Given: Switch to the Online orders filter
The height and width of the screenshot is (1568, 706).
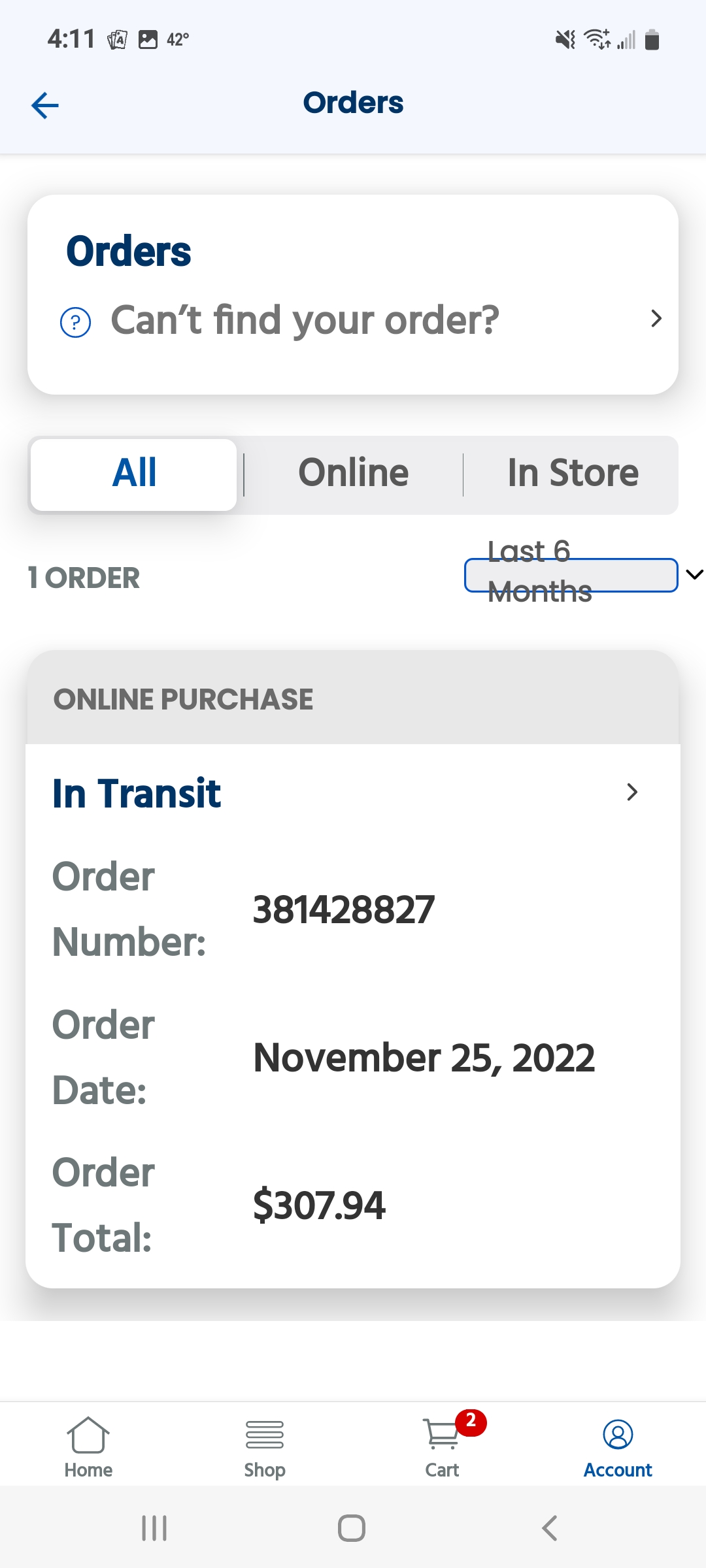Looking at the screenshot, I should coord(353,474).
